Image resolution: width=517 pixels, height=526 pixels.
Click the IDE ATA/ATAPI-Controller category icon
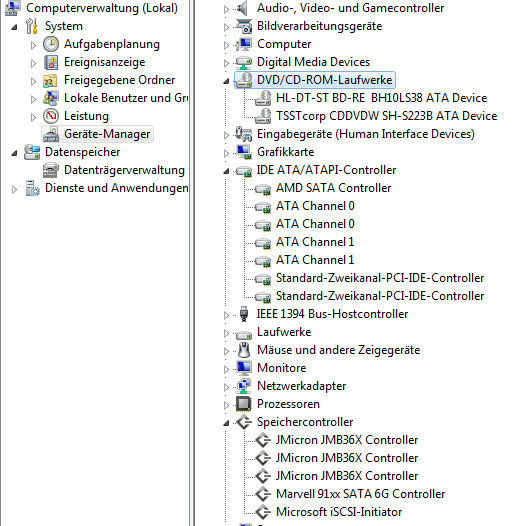click(244, 171)
